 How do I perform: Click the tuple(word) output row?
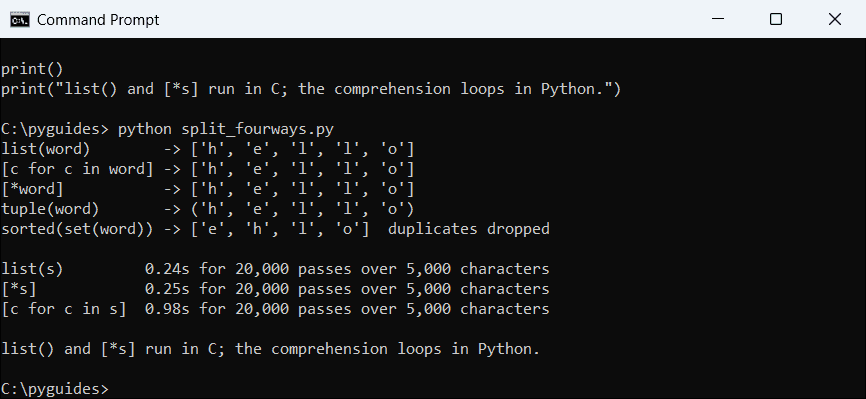(208, 209)
